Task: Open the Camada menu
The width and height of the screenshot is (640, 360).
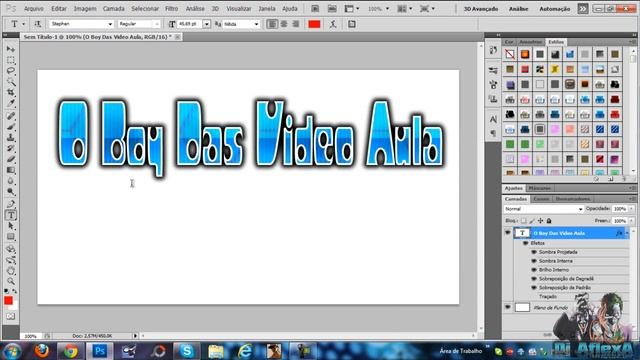Action: click(x=113, y=9)
